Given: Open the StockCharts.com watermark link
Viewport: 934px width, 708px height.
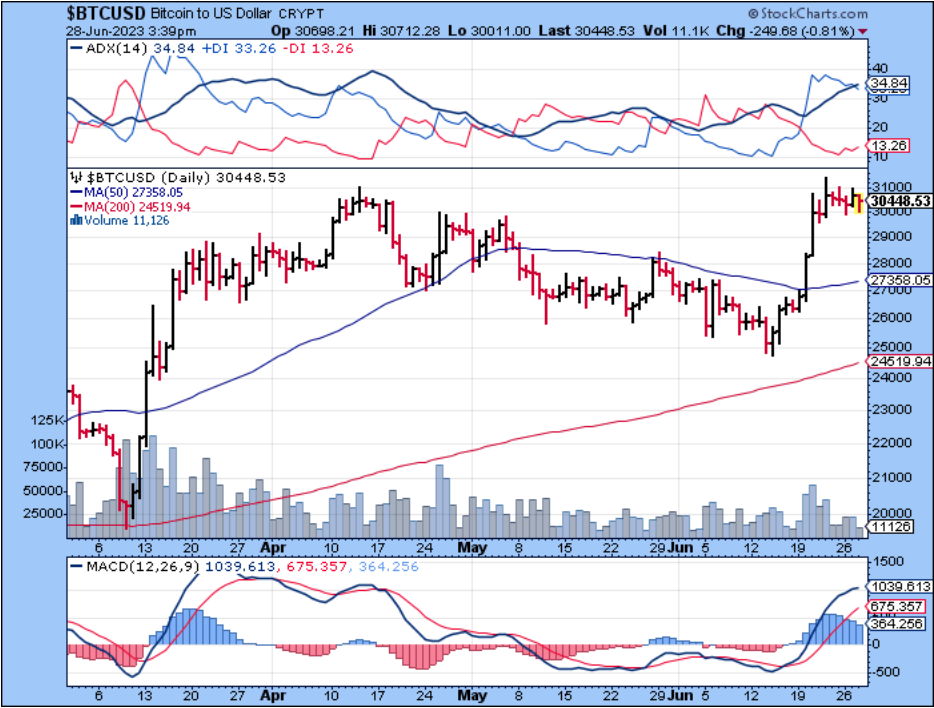Looking at the screenshot, I should tap(816, 14).
